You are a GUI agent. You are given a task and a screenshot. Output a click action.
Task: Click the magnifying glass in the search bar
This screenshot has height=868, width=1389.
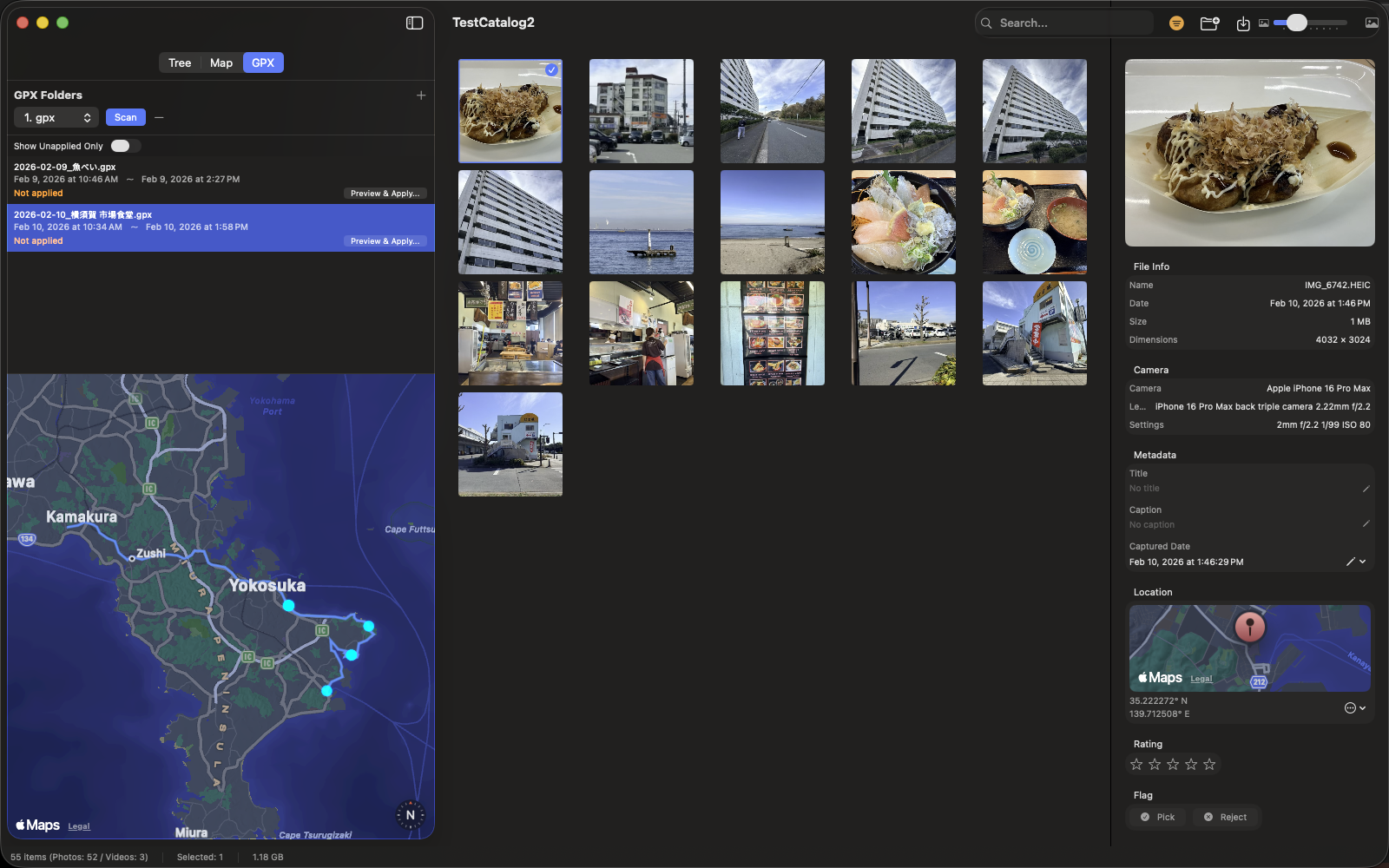(x=986, y=23)
